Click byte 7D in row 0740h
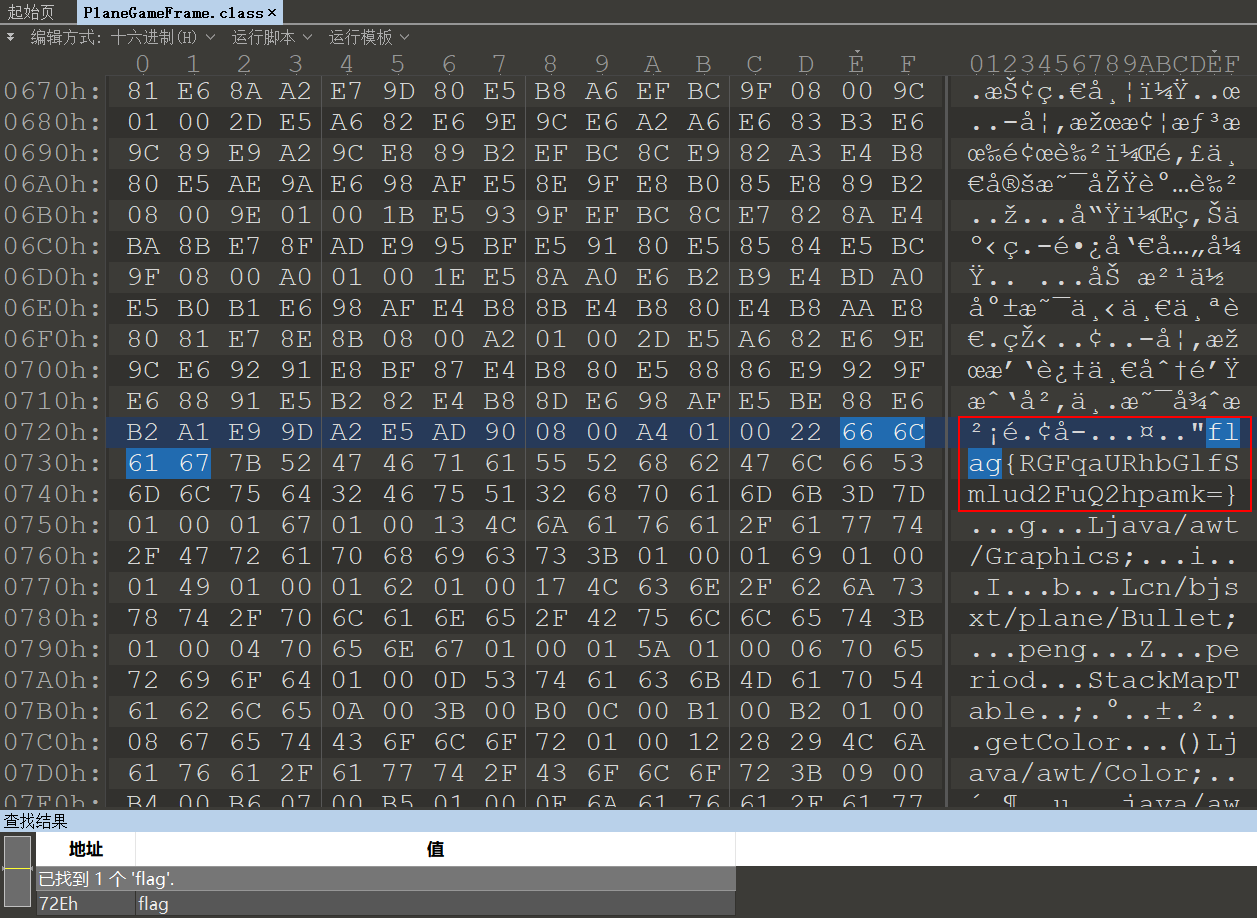 [x=907, y=495]
